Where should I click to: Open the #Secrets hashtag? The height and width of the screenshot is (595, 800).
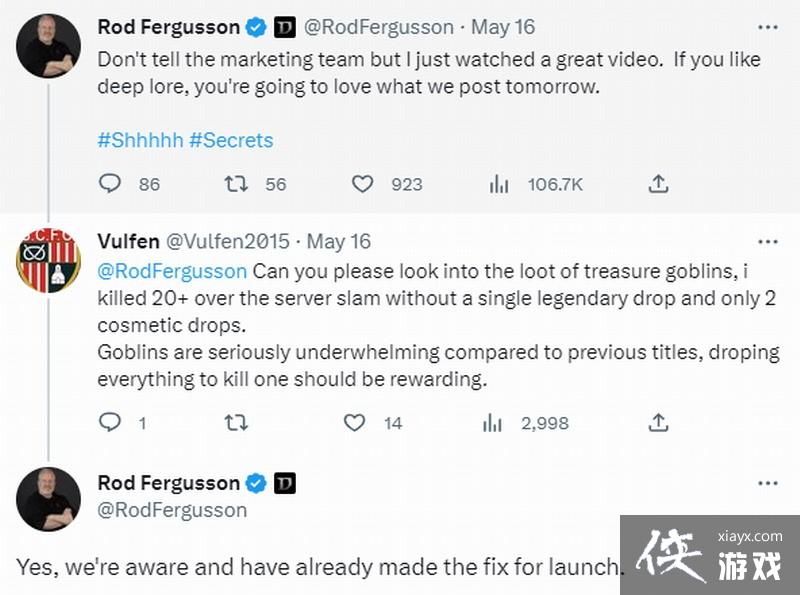pyautogui.click(x=237, y=140)
